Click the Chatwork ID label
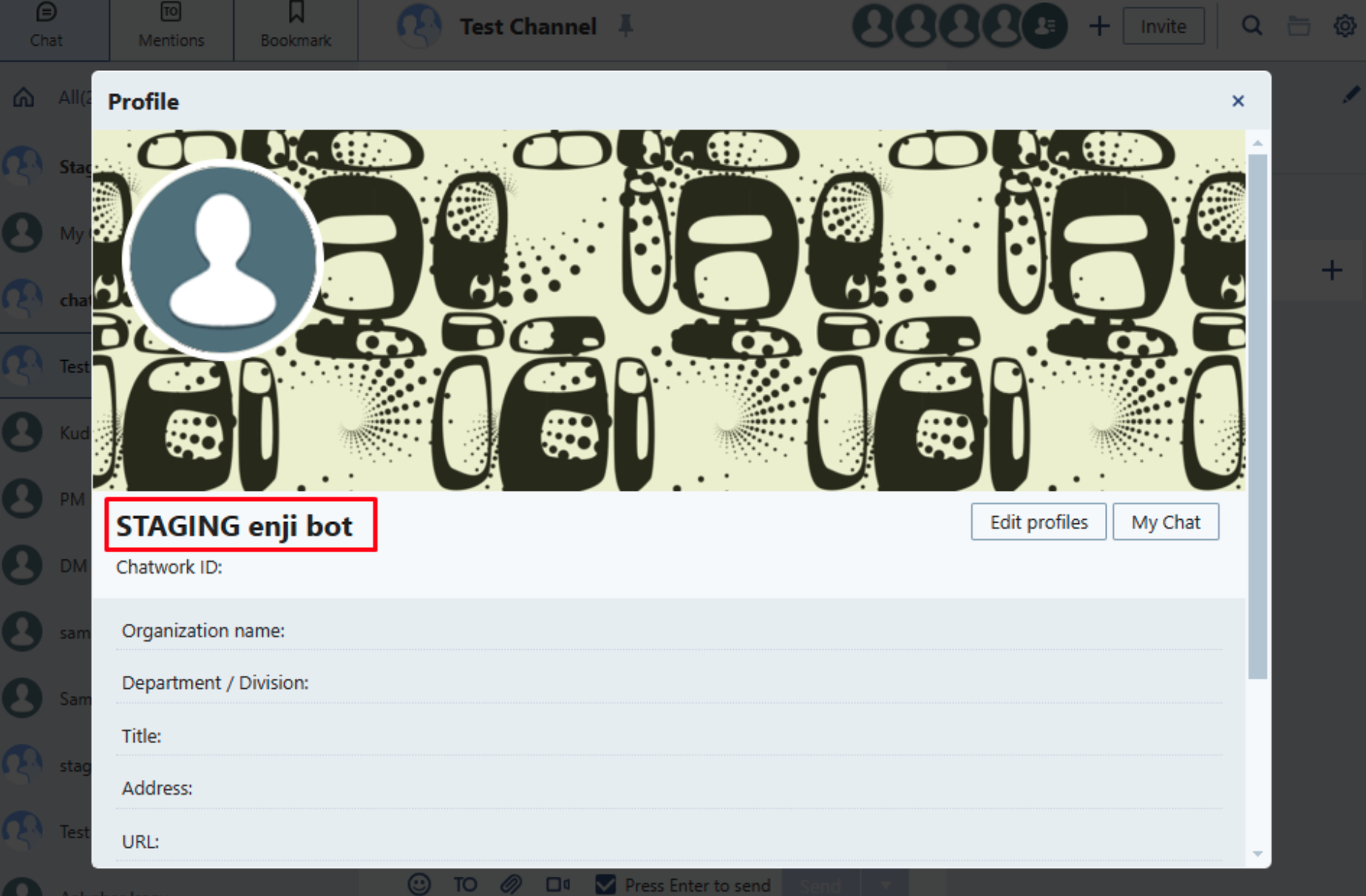The width and height of the screenshot is (1366, 896). click(169, 567)
